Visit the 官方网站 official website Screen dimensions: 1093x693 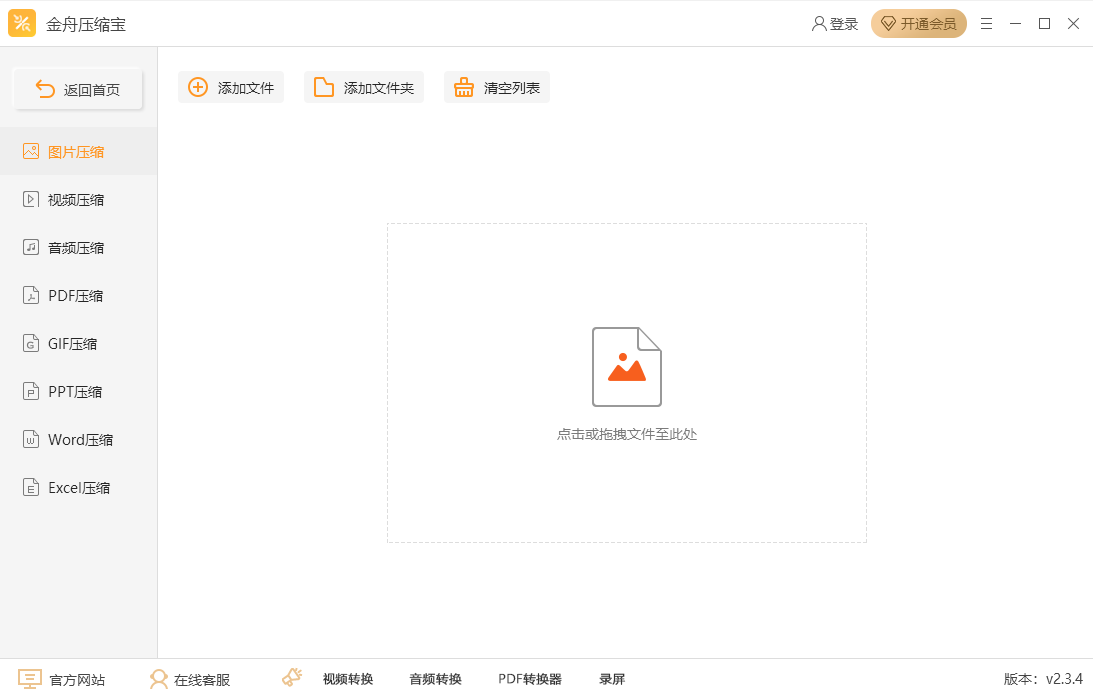tap(62, 679)
